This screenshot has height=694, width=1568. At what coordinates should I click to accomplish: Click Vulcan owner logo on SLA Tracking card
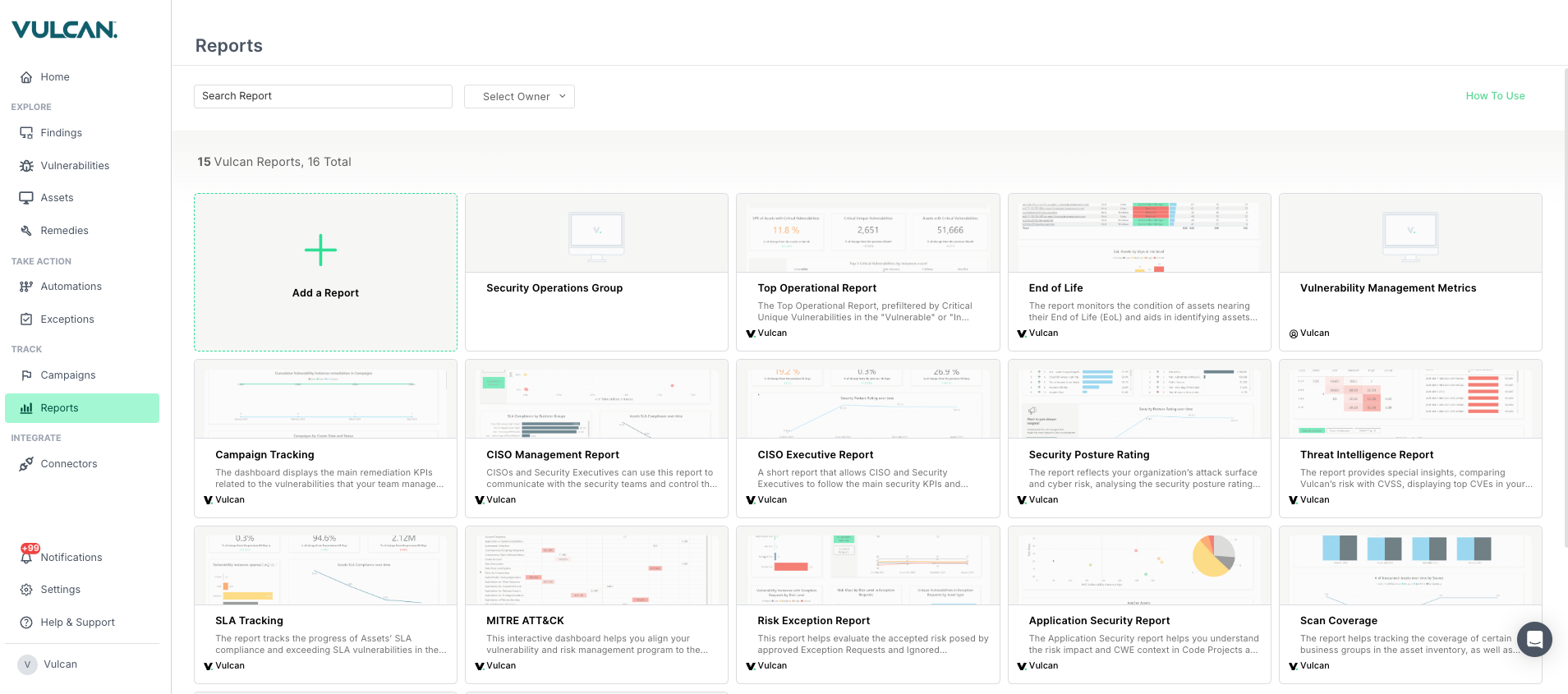(209, 666)
